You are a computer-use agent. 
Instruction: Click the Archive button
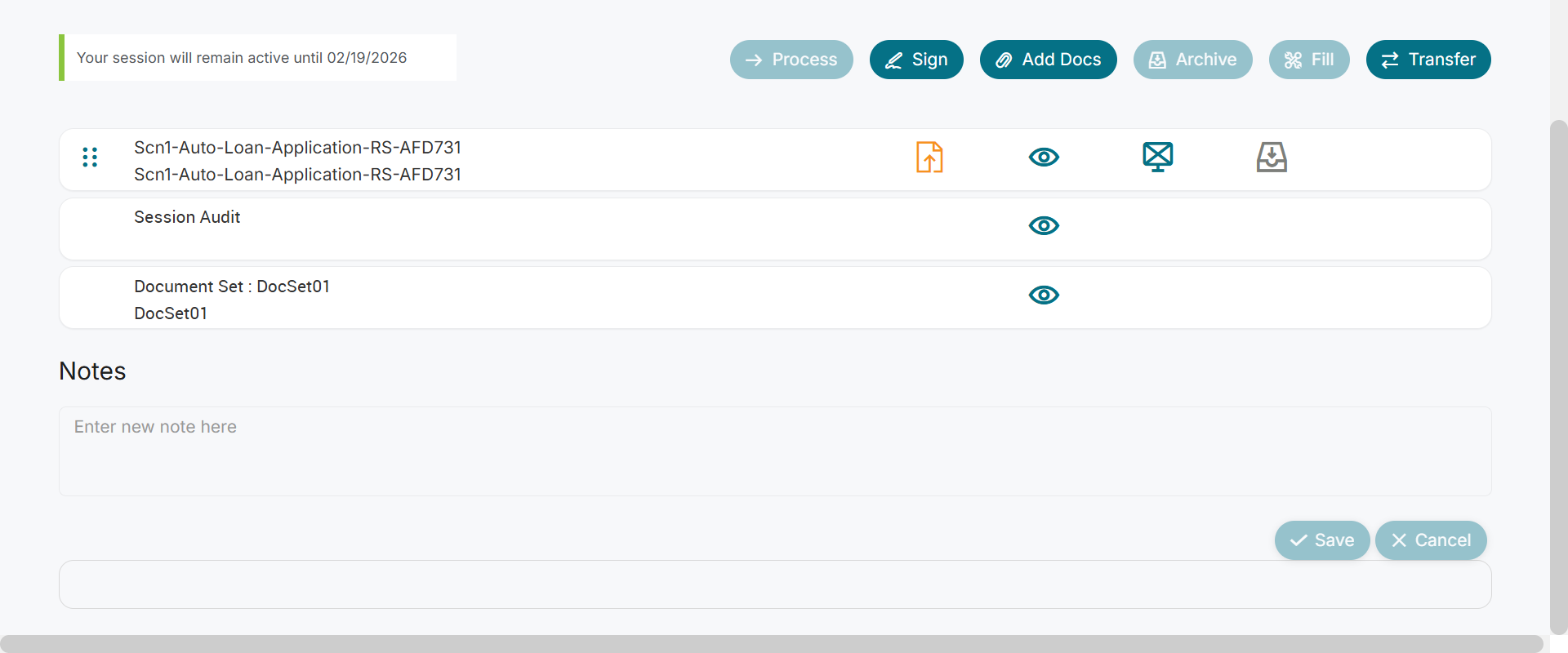pyautogui.click(x=1192, y=60)
